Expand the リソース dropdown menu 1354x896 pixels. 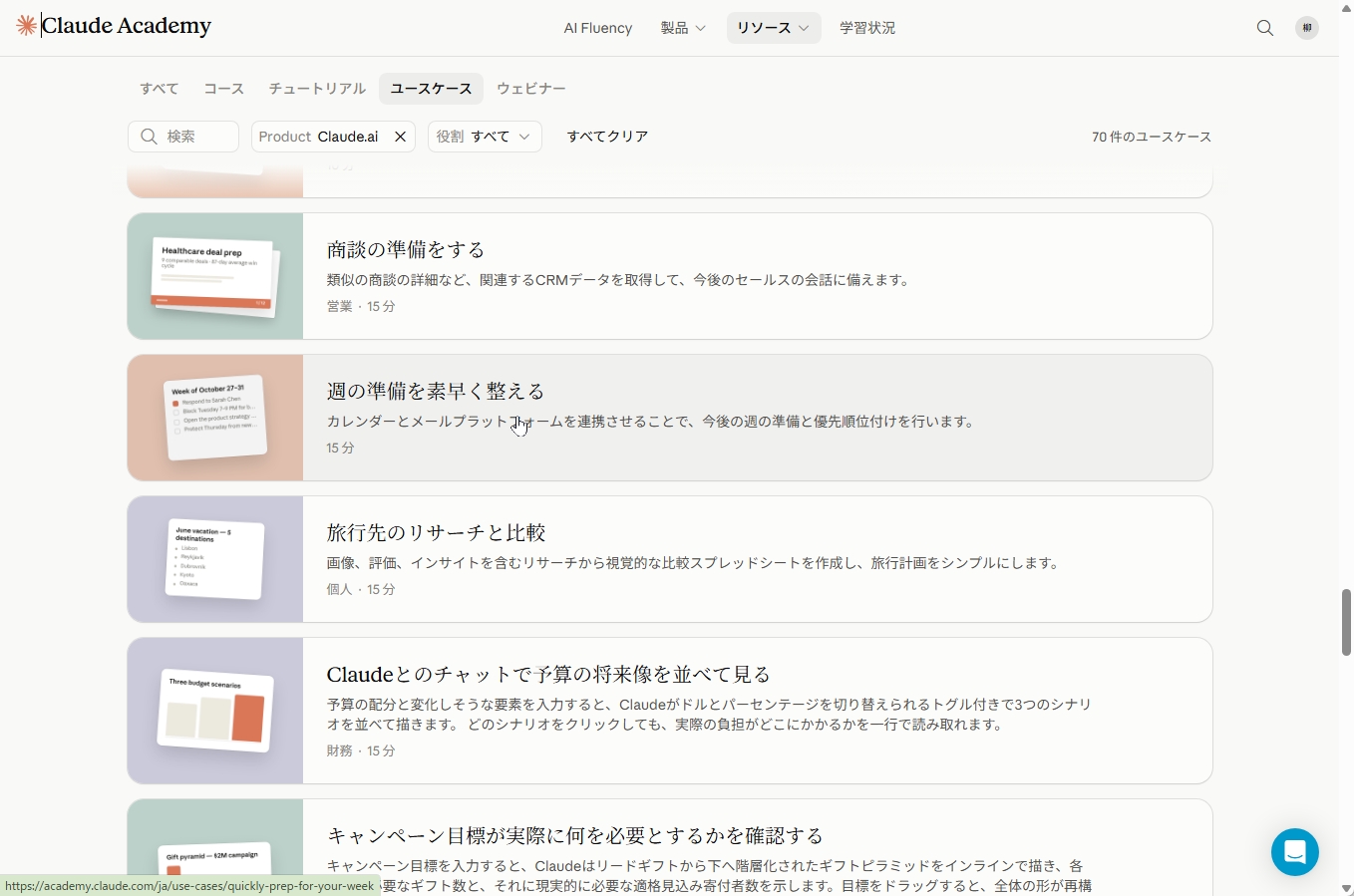point(774,28)
